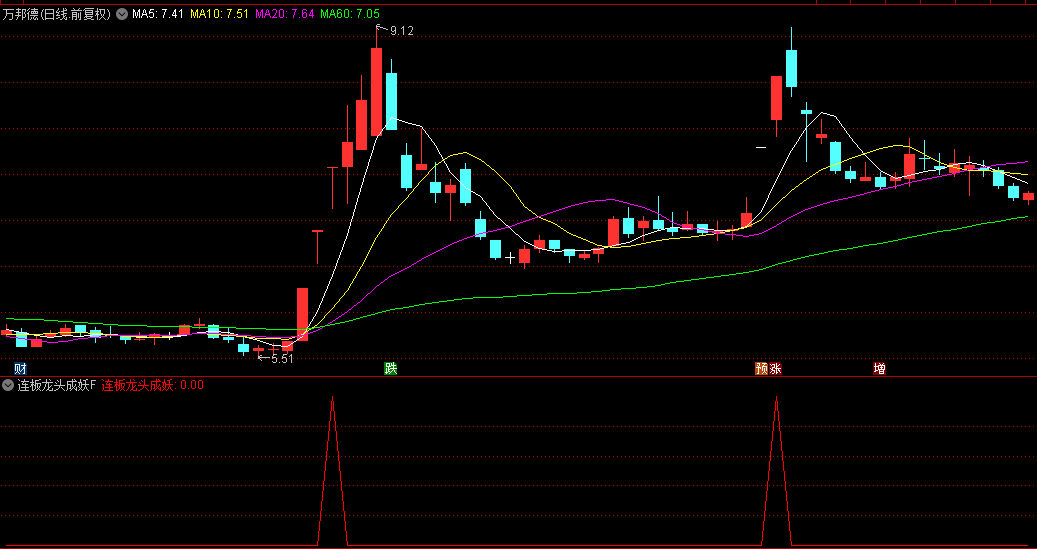Click the green 跌 event marker
This screenshot has height=549, width=1037.
[391, 368]
